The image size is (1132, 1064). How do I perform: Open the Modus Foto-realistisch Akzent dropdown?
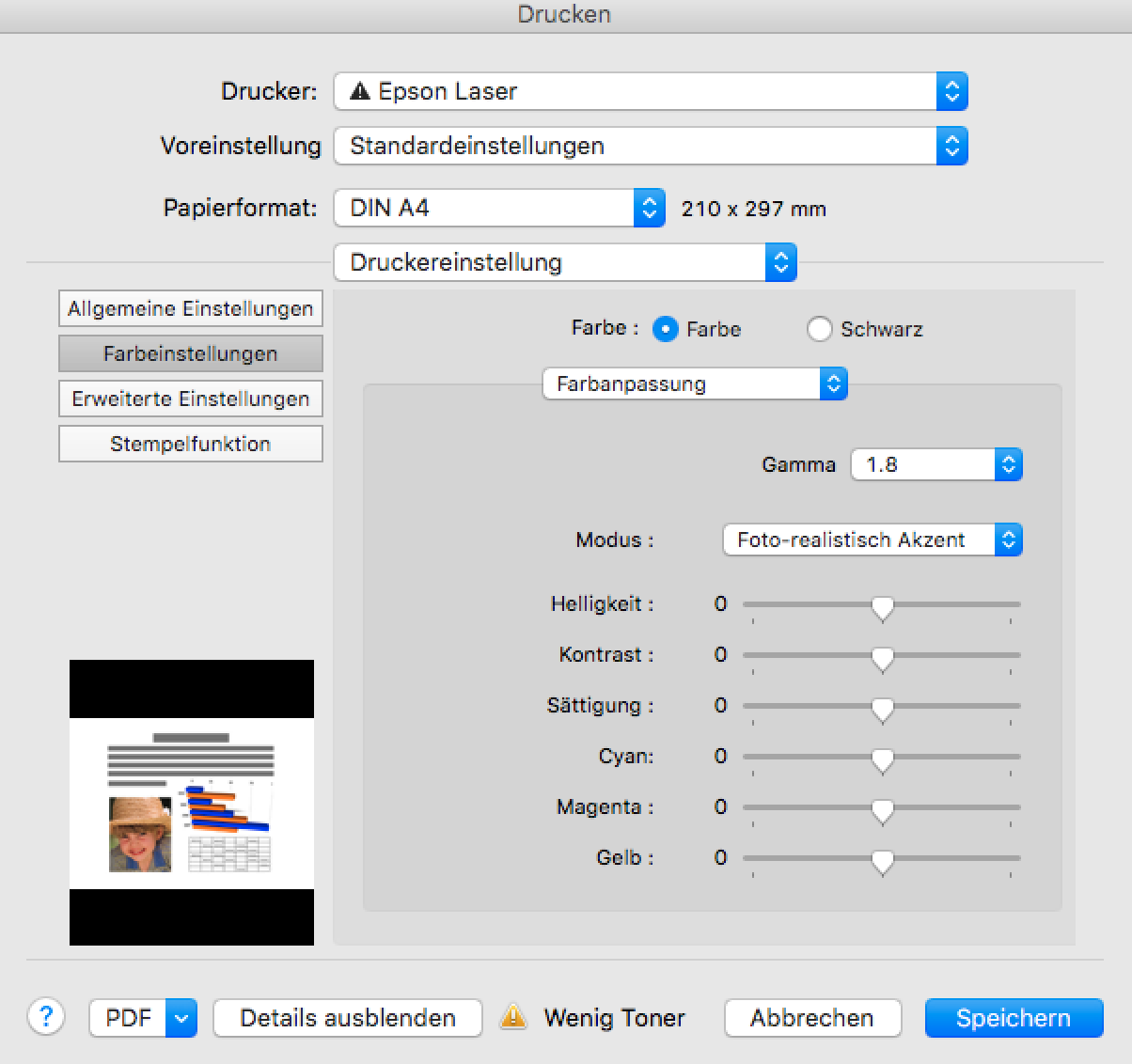(873, 540)
